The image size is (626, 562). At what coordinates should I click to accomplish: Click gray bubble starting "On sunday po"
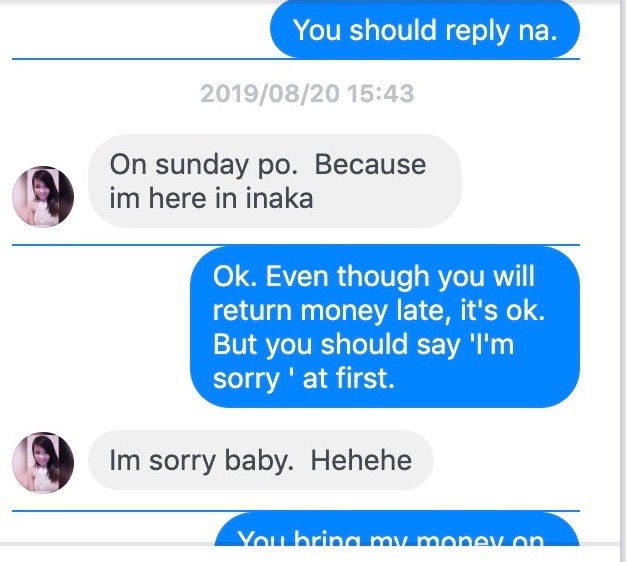tap(274, 181)
